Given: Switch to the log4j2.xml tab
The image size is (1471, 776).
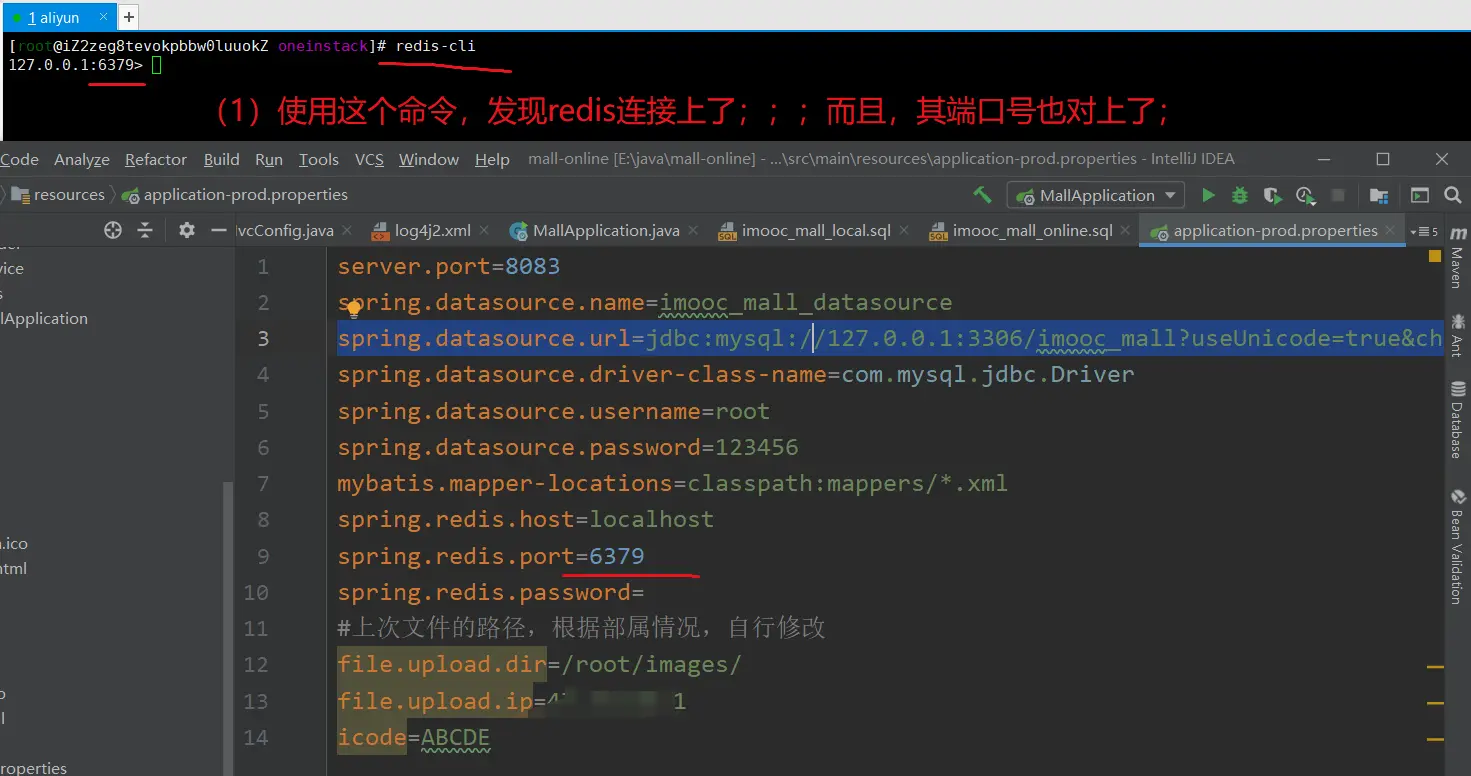Looking at the screenshot, I should click(x=431, y=231).
